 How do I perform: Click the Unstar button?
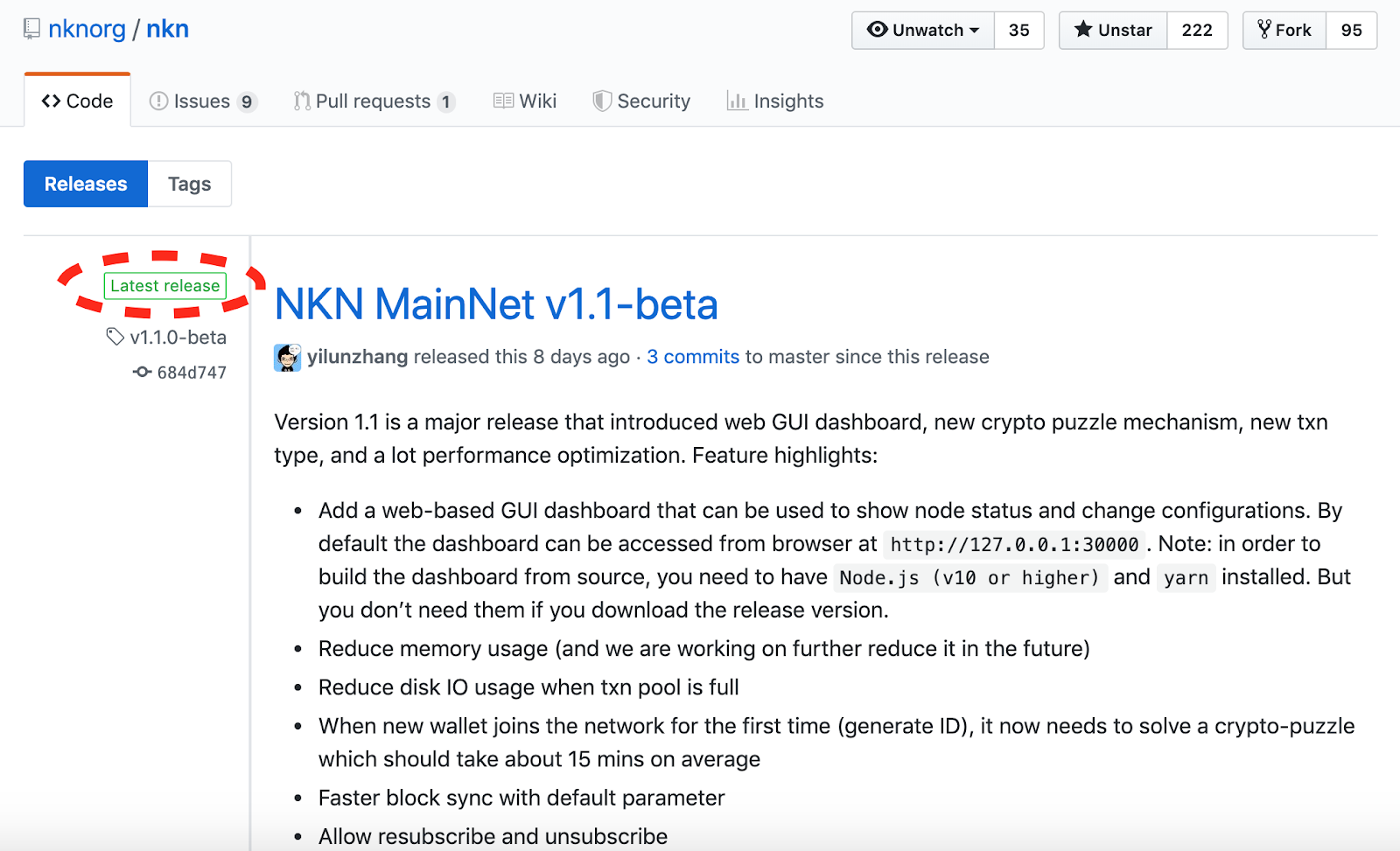[x=1113, y=30]
